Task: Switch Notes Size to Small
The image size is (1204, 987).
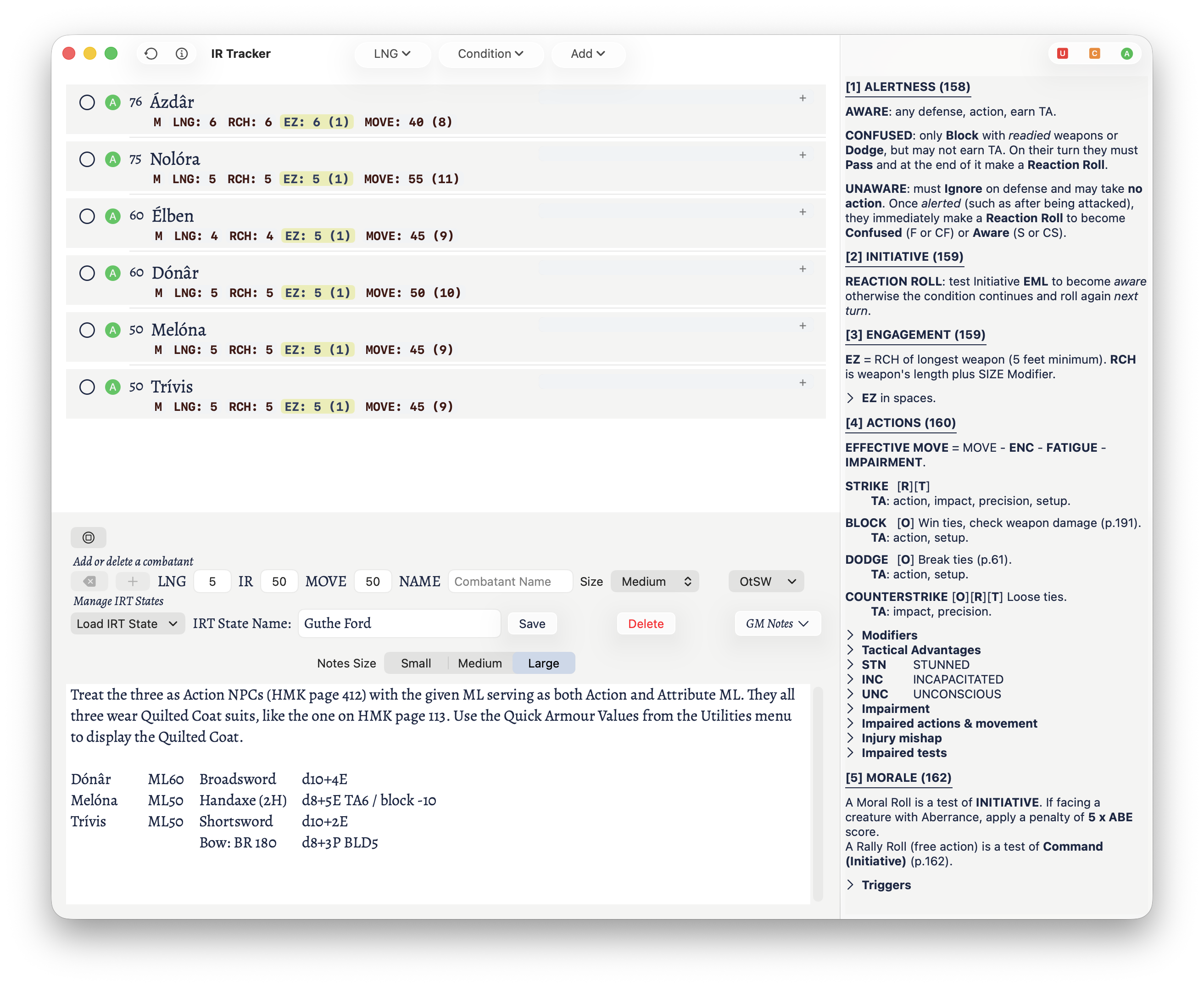Action: point(416,663)
